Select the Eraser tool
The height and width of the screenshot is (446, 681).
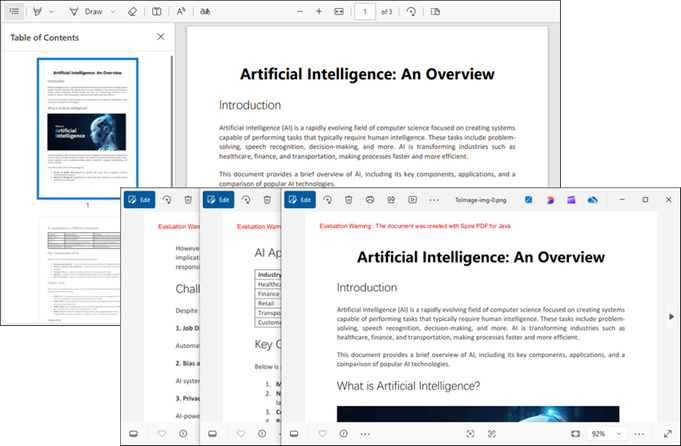tap(132, 12)
